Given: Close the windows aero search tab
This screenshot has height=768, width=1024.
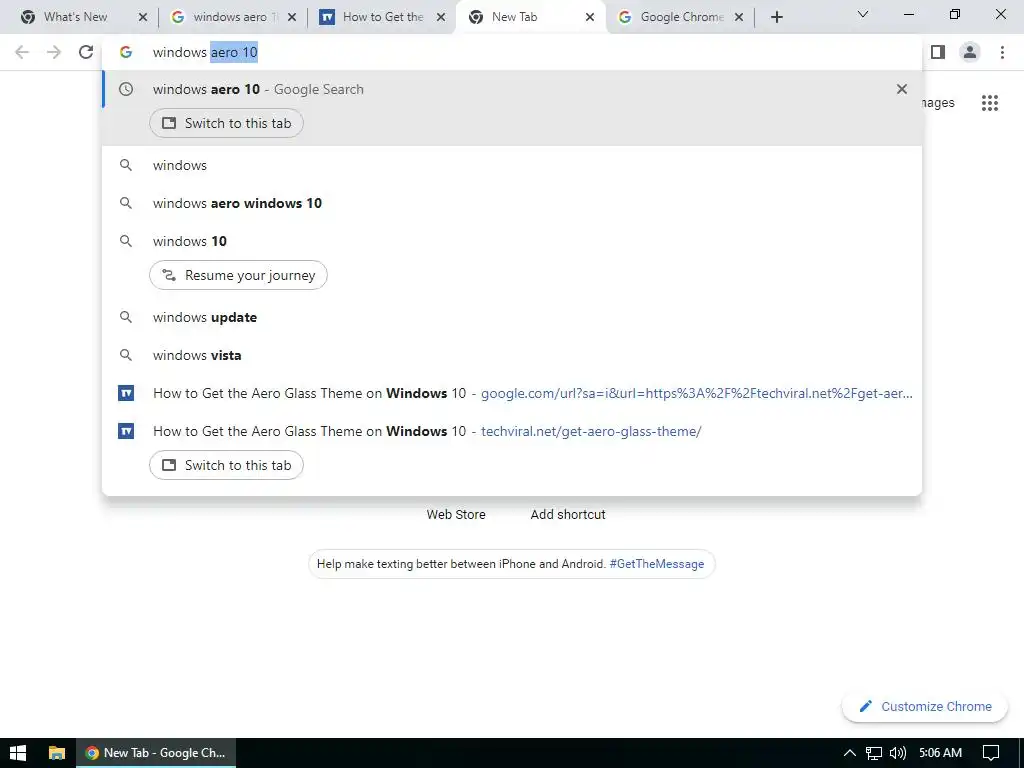Looking at the screenshot, I should point(292,18).
